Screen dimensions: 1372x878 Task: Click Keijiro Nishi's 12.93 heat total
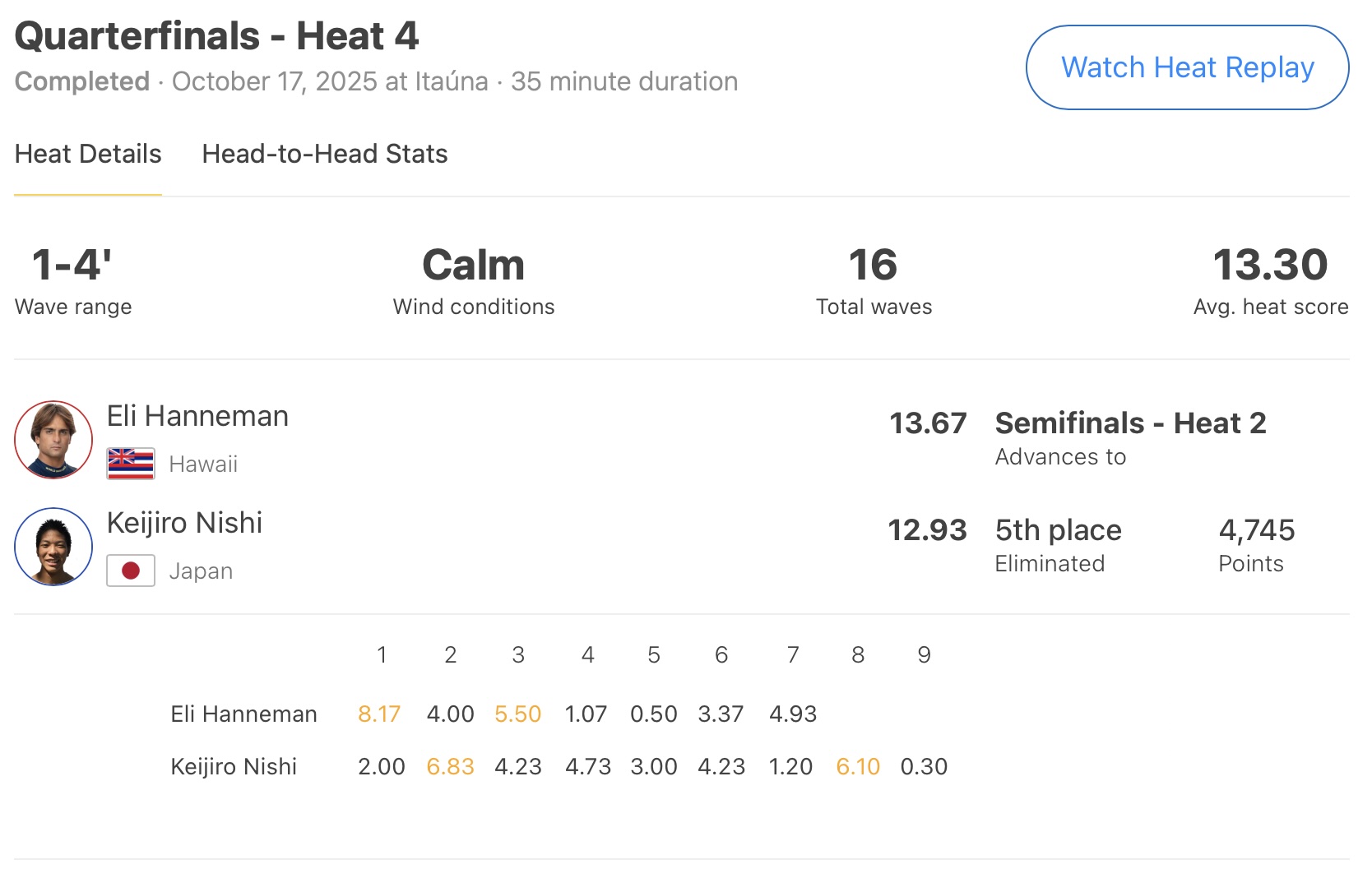927,530
